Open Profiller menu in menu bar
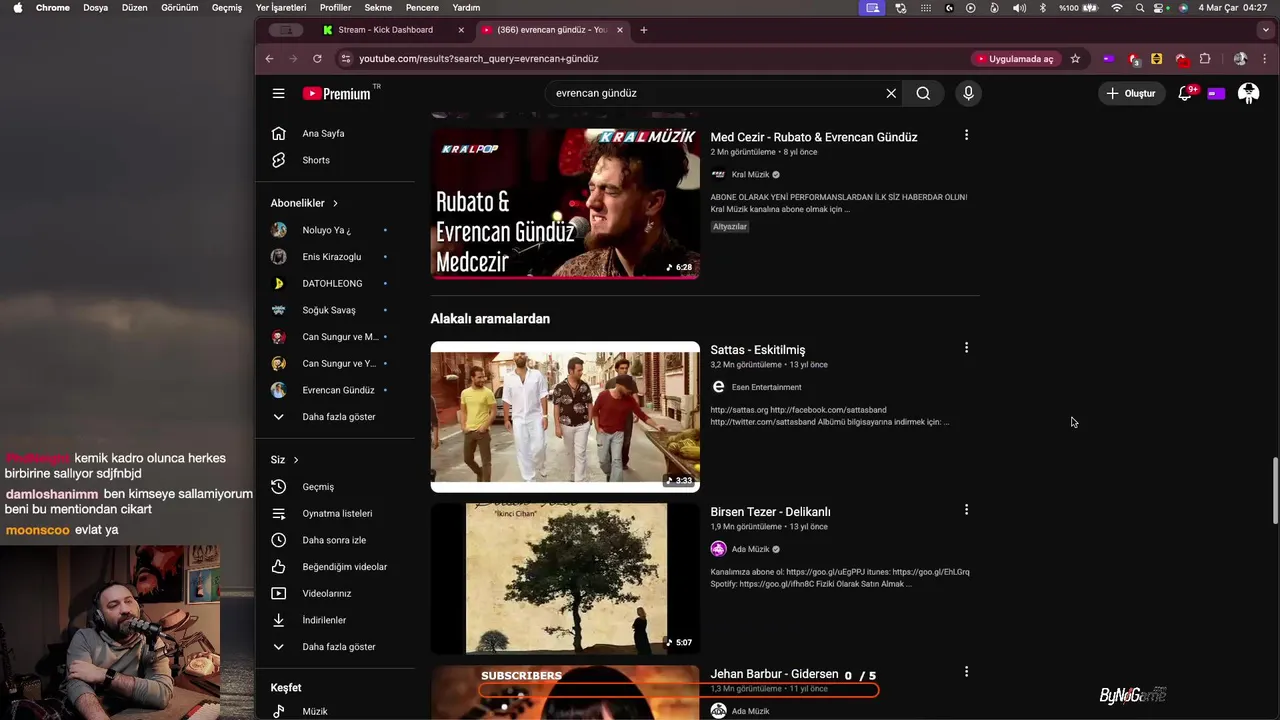Image resolution: width=1280 pixels, height=720 pixels. [335, 7]
